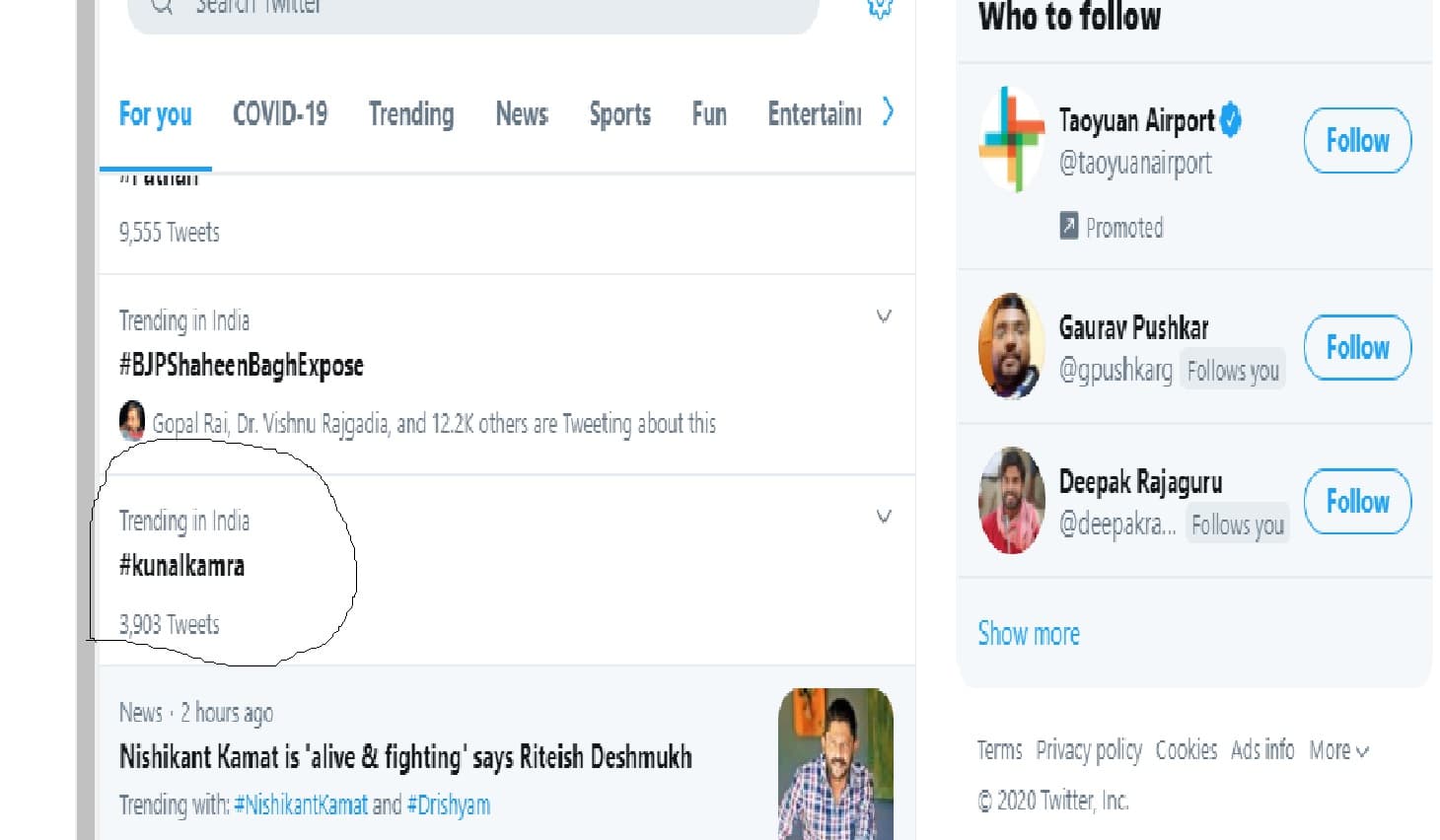Click the Taoyuan Airport avatar logo

tap(1011, 139)
